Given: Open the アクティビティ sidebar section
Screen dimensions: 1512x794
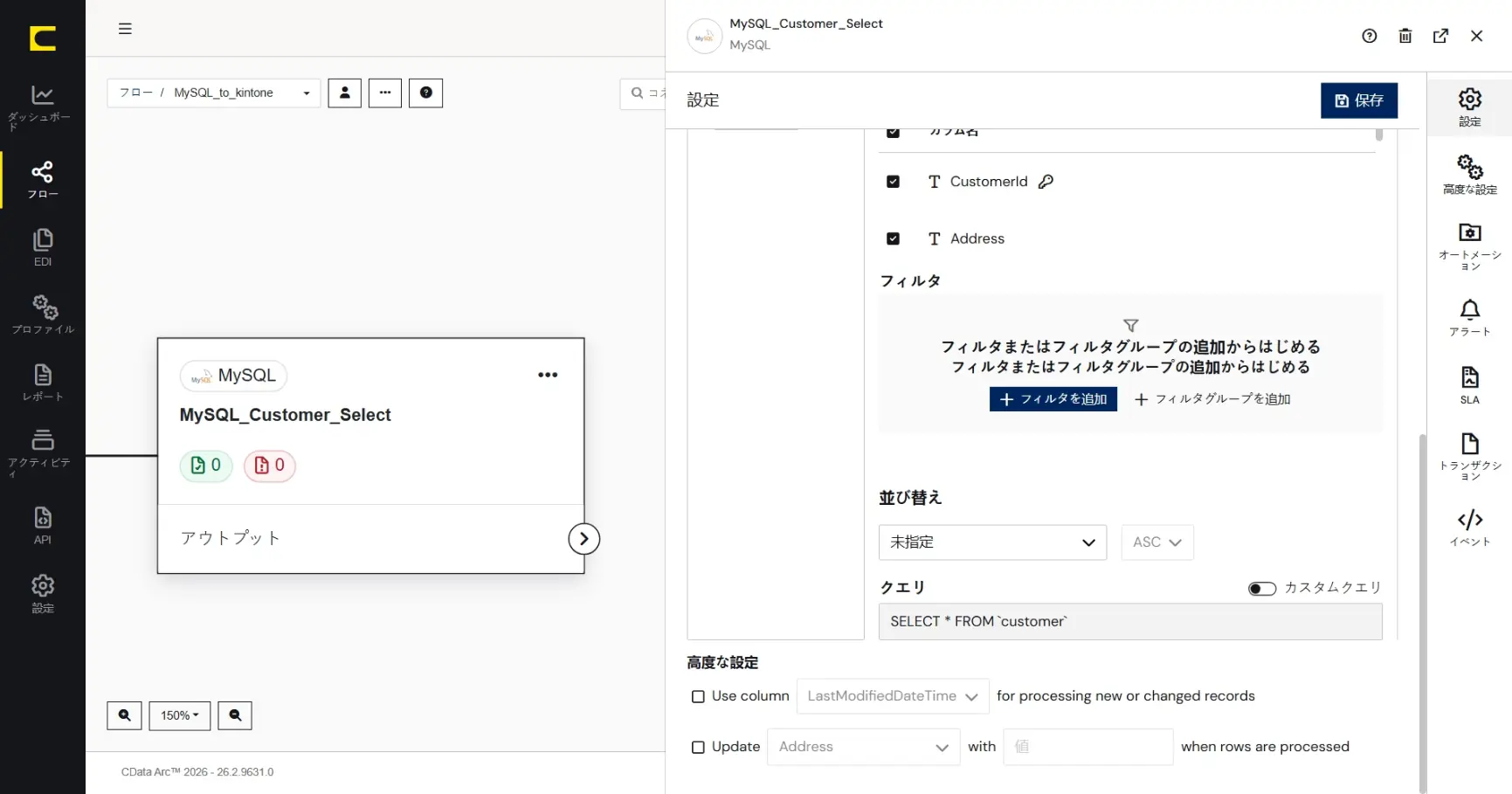Looking at the screenshot, I should (42, 453).
